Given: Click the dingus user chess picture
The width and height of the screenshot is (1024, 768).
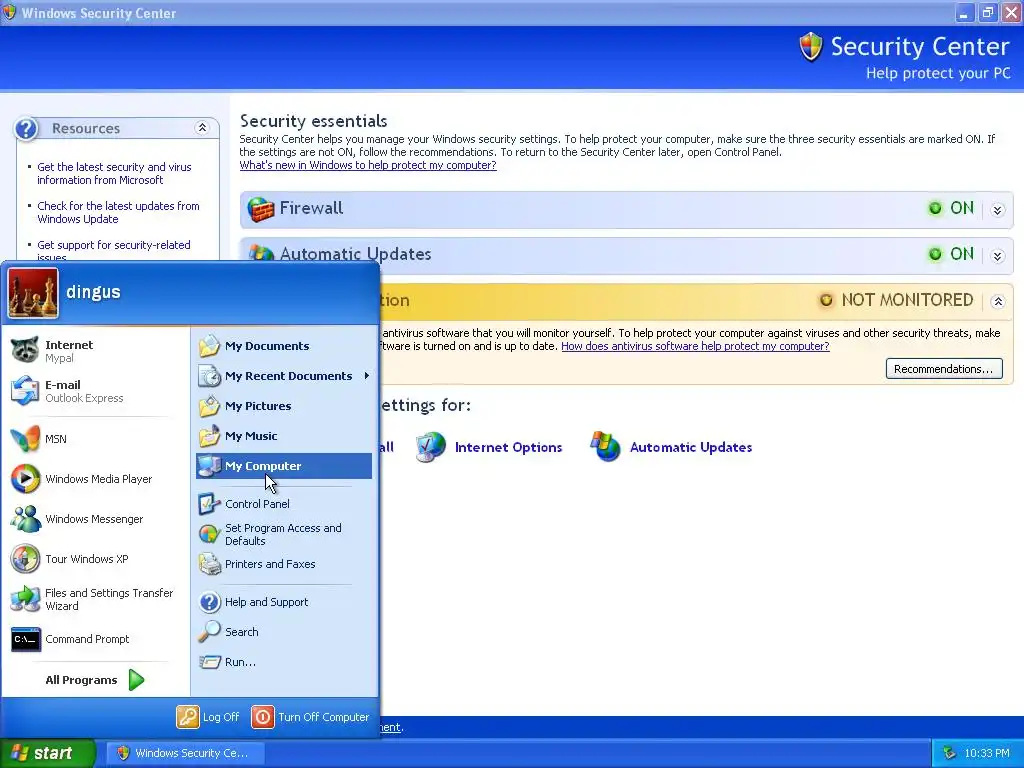Looking at the screenshot, I should click(33, 293).
